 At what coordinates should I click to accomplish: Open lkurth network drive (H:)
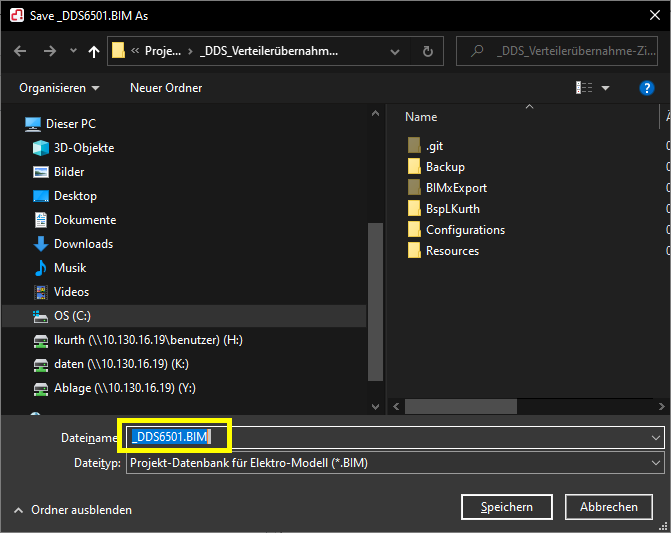click(x=148, y=340)
